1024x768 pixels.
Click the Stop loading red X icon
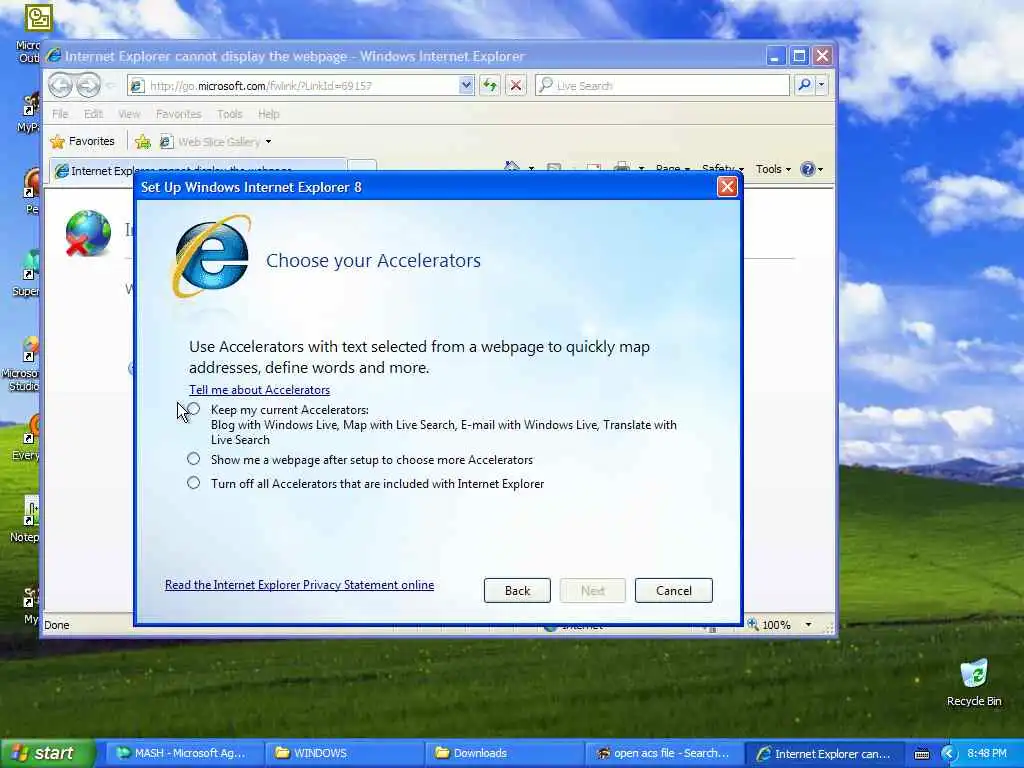click(x=516, y=86)
